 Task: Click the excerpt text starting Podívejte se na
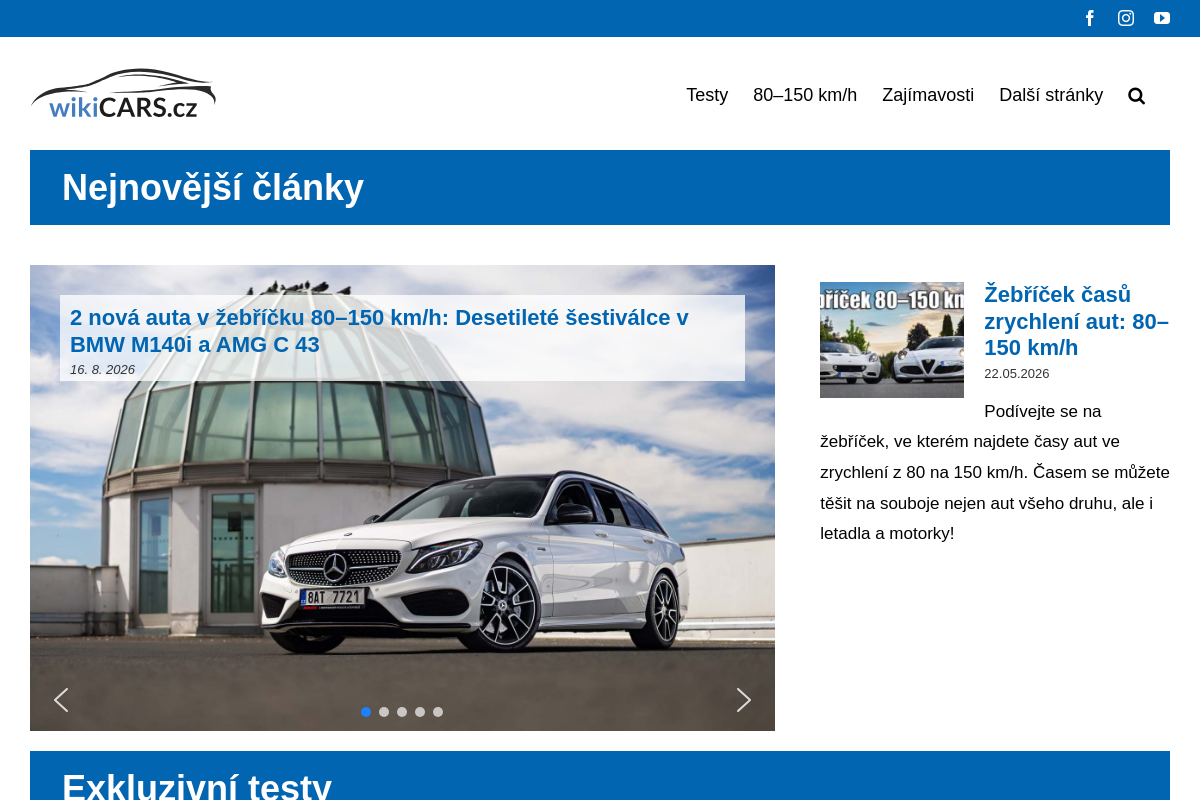coord(995,472)
